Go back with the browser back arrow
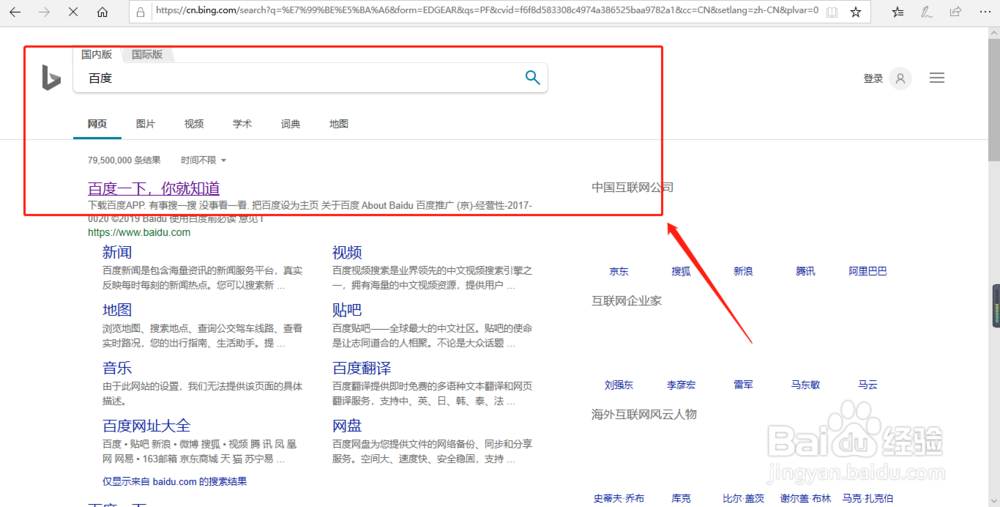 click(15, 11)
